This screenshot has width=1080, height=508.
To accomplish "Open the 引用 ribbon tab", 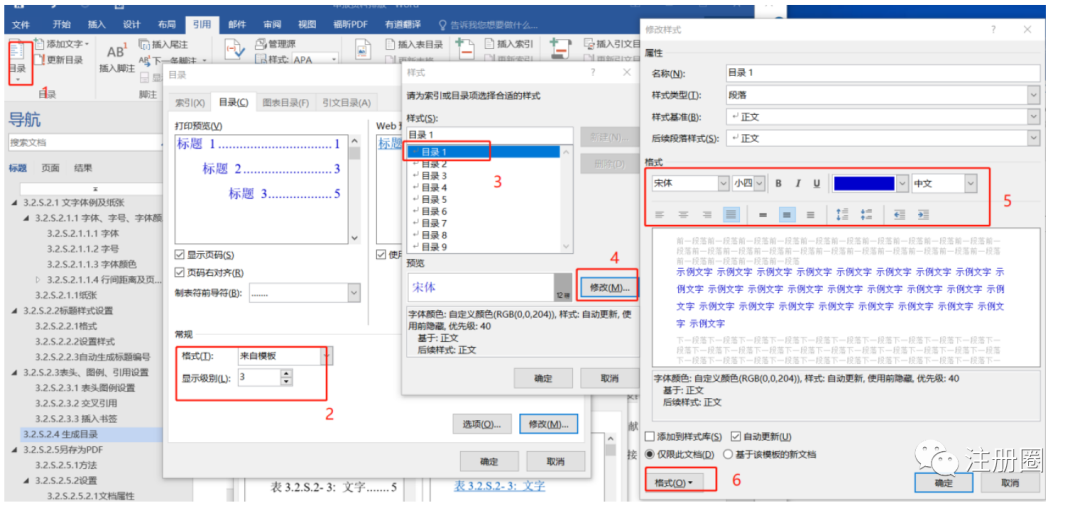I will (x=202, y=24).
